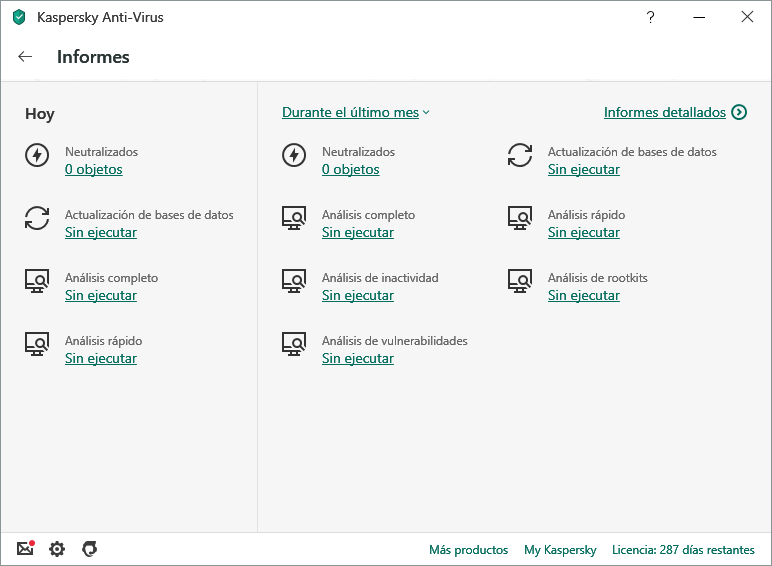Open 'Sin ejecutar' under Análisis de vulnerabilidades

pos(357,358)
